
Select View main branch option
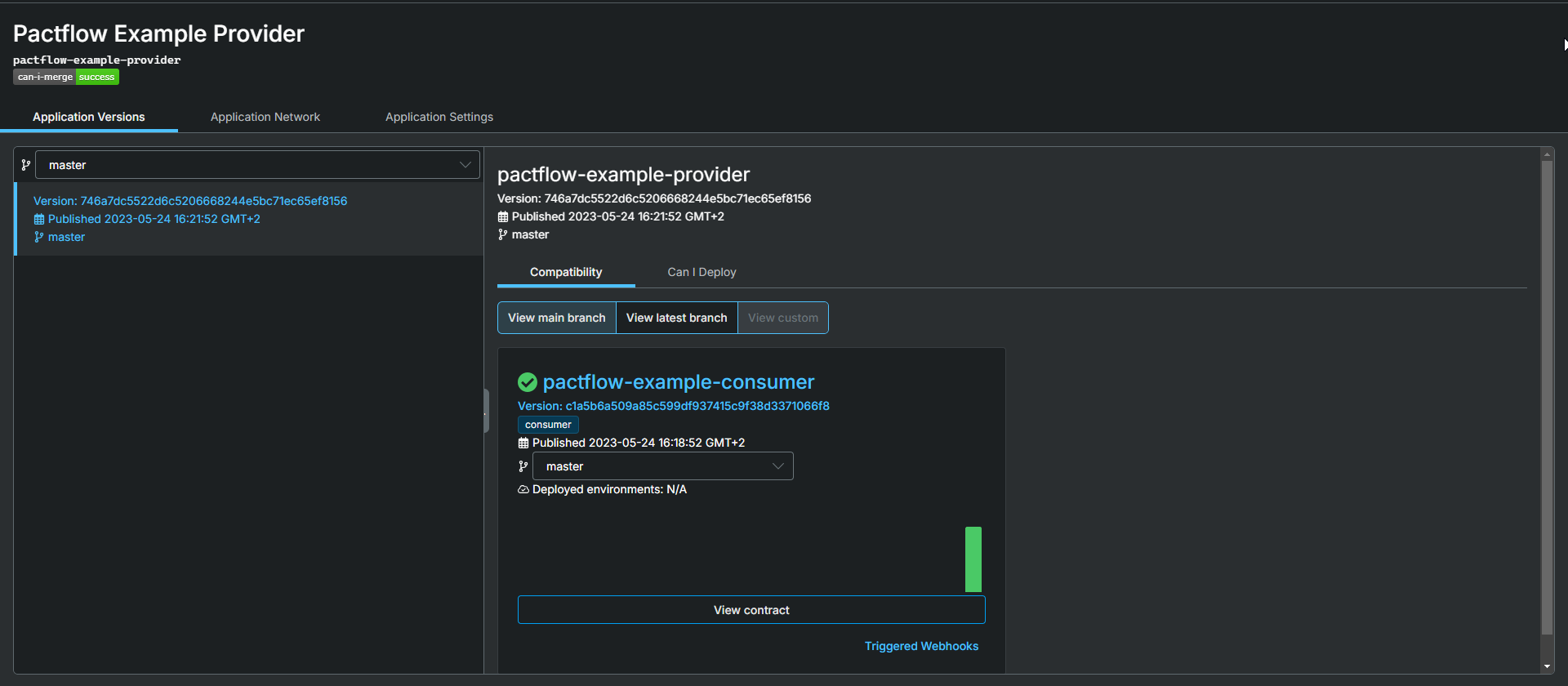(x=557, y=318)
